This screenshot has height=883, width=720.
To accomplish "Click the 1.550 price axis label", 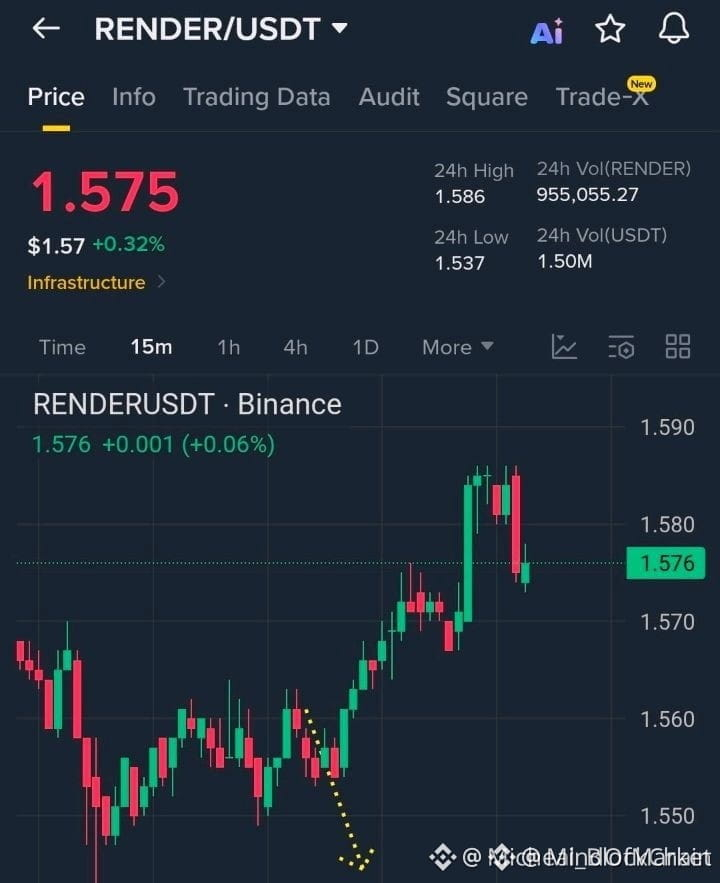I will click(668, 816).
